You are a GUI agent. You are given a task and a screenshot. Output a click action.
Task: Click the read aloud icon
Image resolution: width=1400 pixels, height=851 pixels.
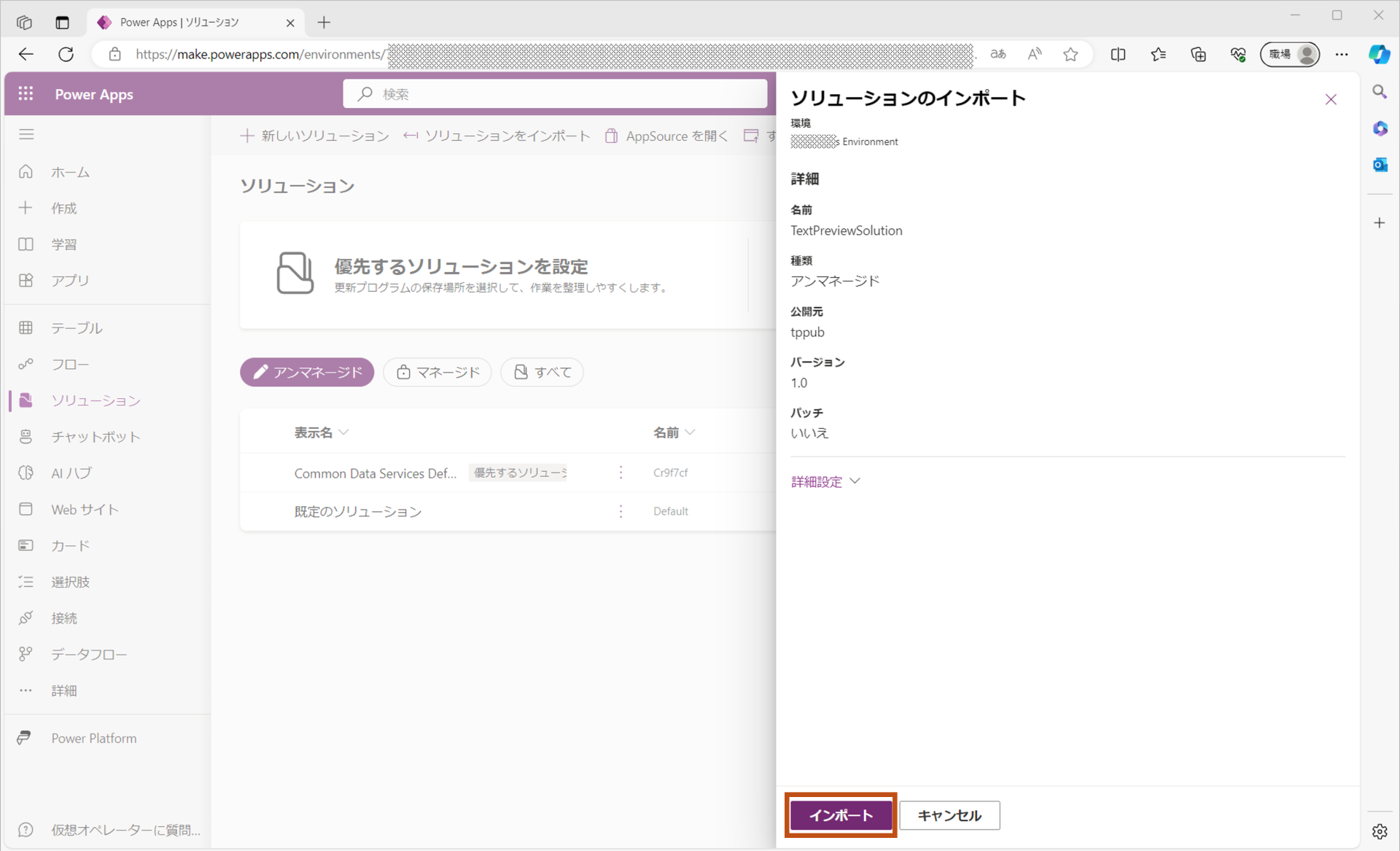[x=1034, y=54]
